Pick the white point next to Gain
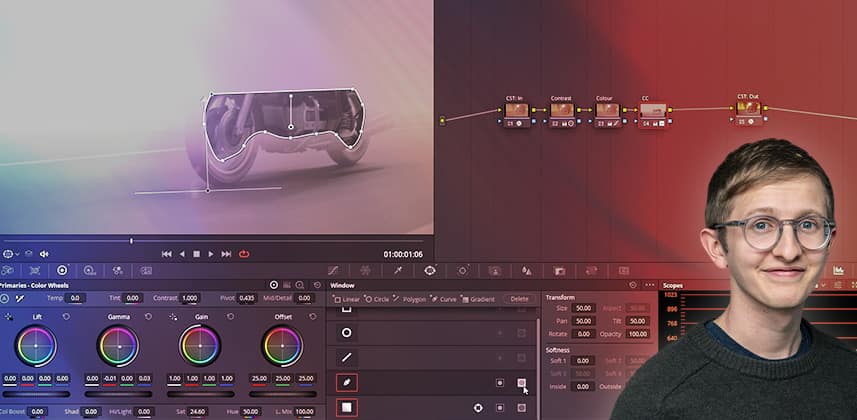Viewport: 857px width, 420px height. pyautogui.click(x=173, y=317)
